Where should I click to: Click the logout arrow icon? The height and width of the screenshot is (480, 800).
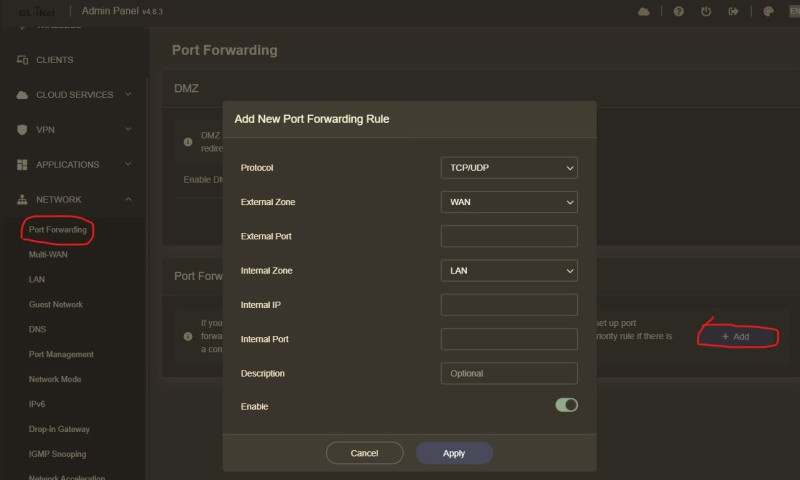pyautogui.click(x=733, y=11)
